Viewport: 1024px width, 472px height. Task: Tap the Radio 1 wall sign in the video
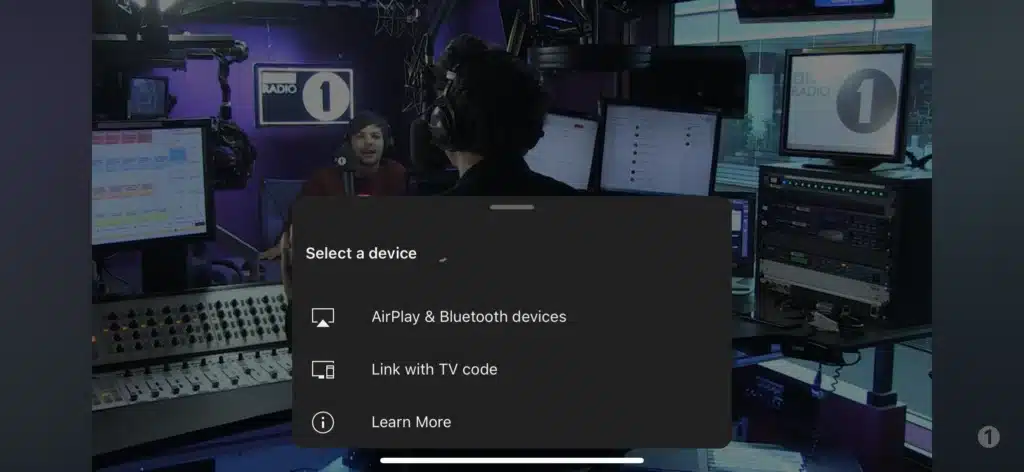pos(304,95)
